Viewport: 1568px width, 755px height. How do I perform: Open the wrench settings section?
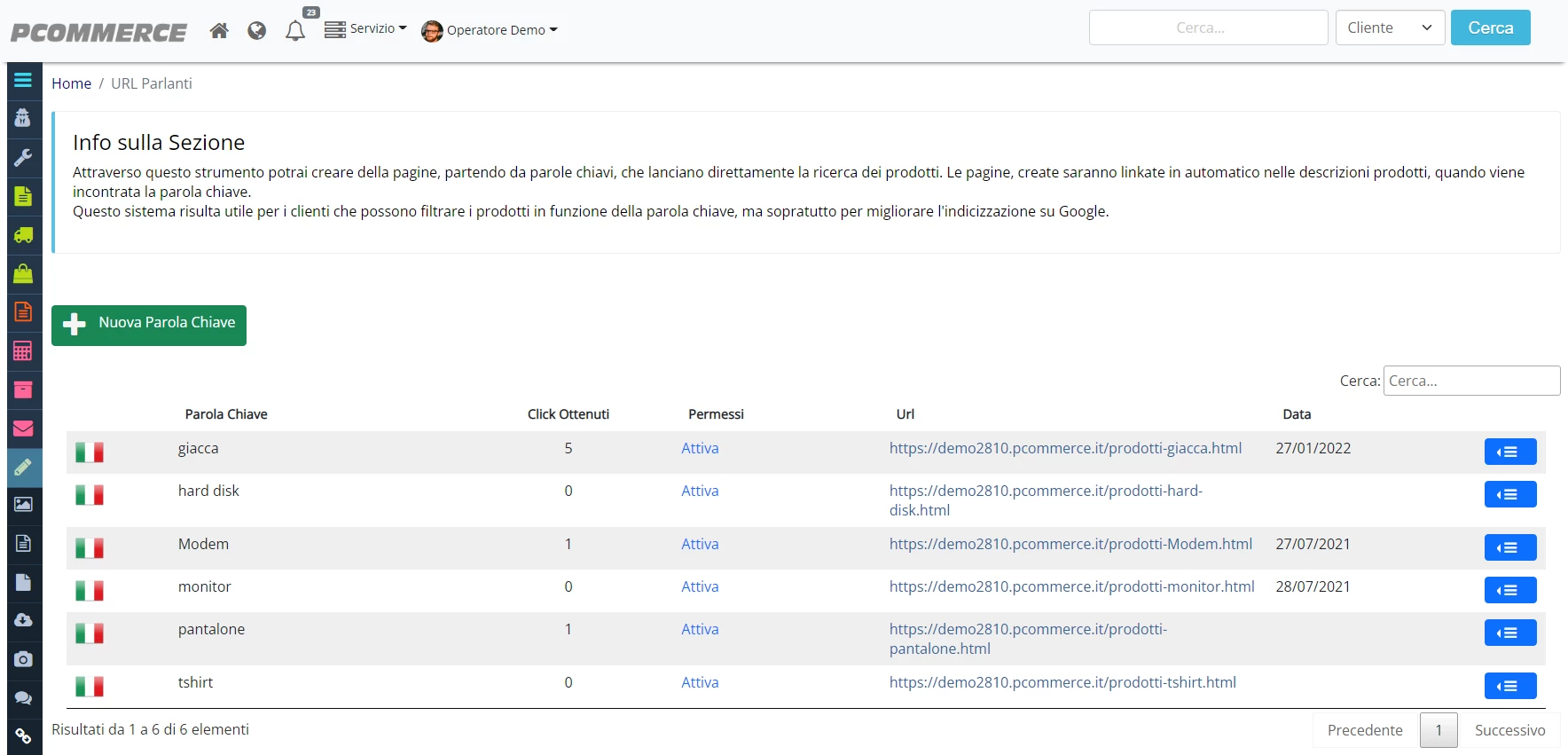click(23, 157)
